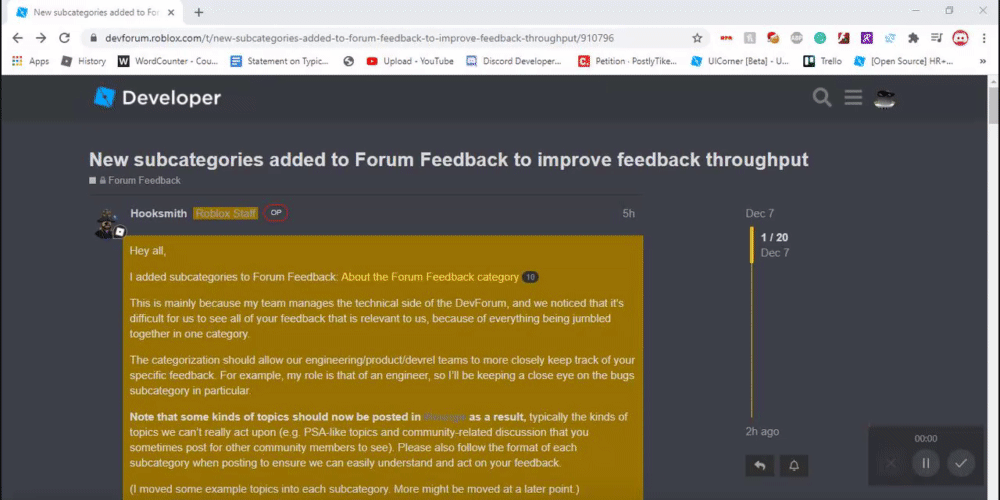The height and width of the screenshot is (500, 1000).
Task: Expand the hidden bookmarks chevron
Action: 983,61
